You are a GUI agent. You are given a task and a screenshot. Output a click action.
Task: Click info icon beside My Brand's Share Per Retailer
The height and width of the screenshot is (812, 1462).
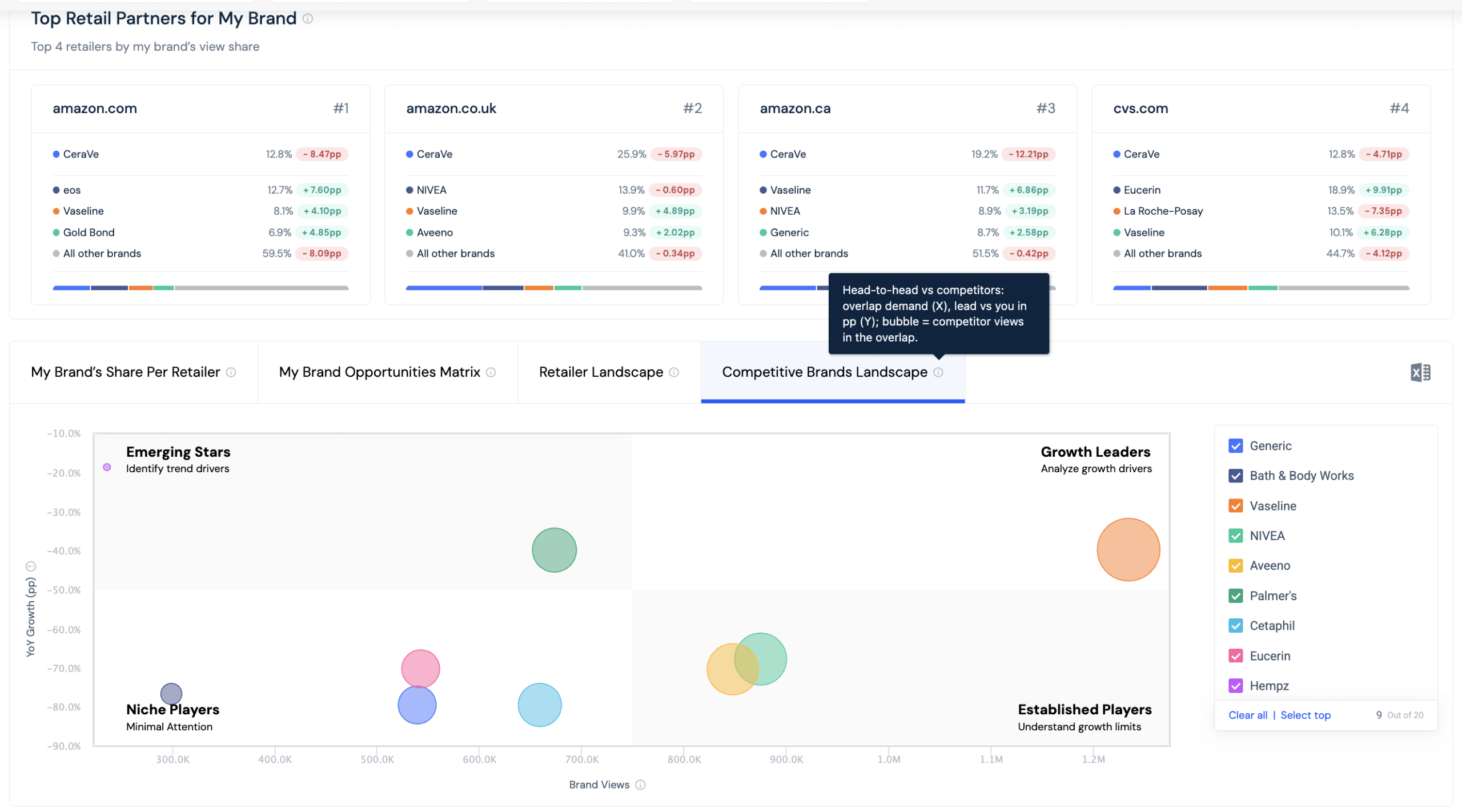231,372
